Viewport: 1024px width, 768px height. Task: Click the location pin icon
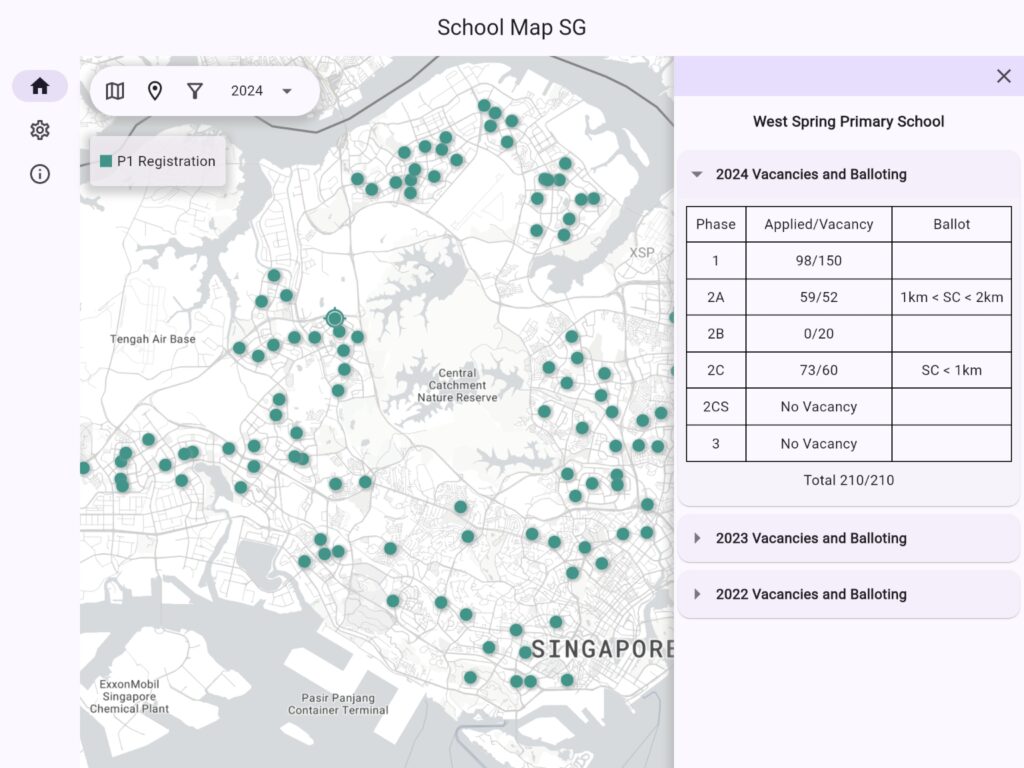point(155,91)
